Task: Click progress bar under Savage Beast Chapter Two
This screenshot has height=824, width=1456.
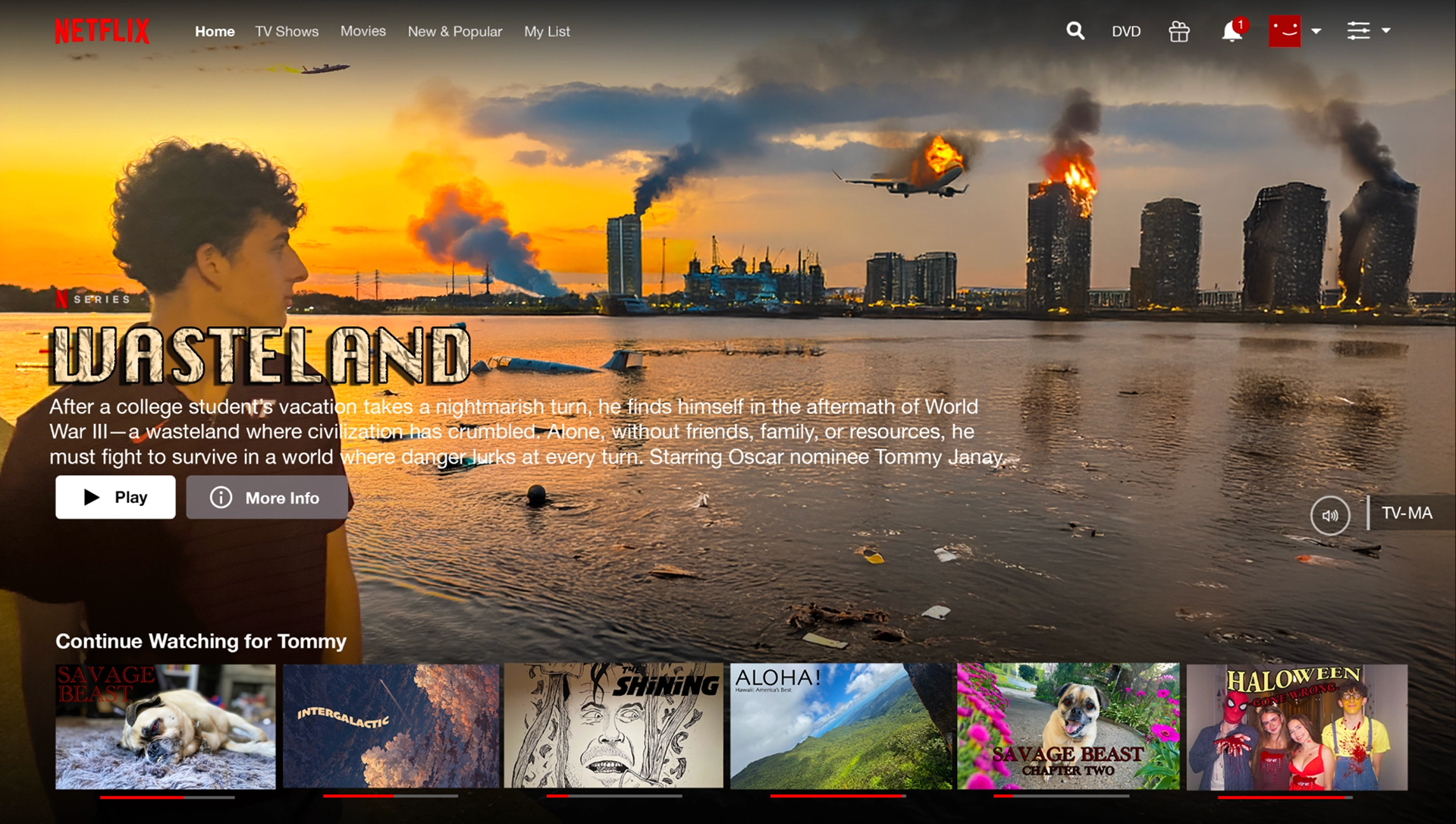Action: click(1062, 796)
